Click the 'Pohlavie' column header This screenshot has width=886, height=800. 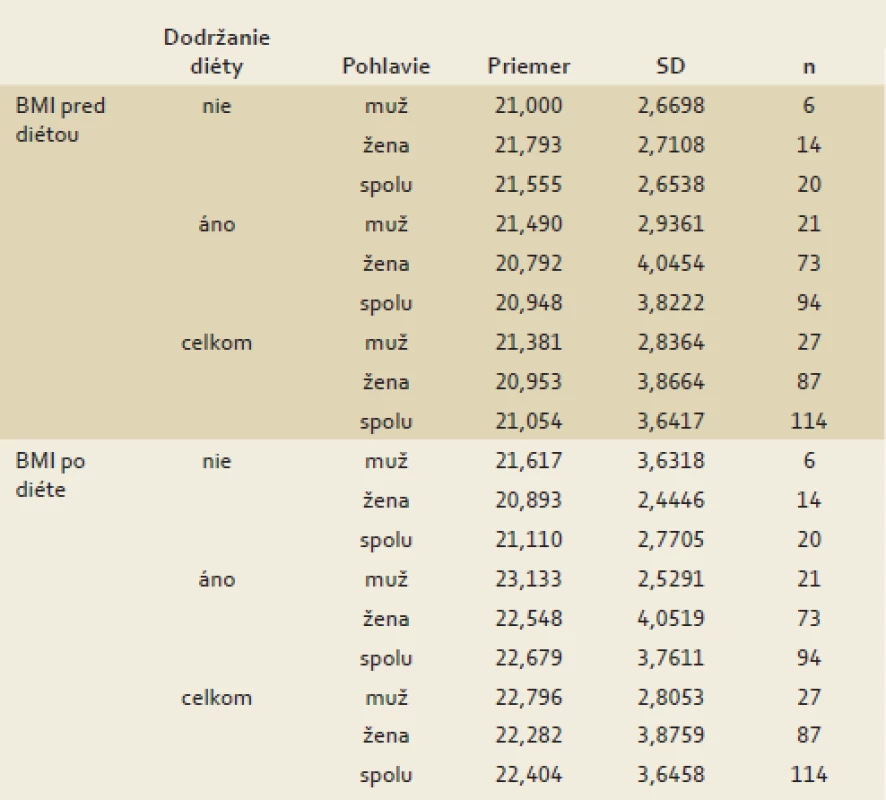(x=386, y=67)
